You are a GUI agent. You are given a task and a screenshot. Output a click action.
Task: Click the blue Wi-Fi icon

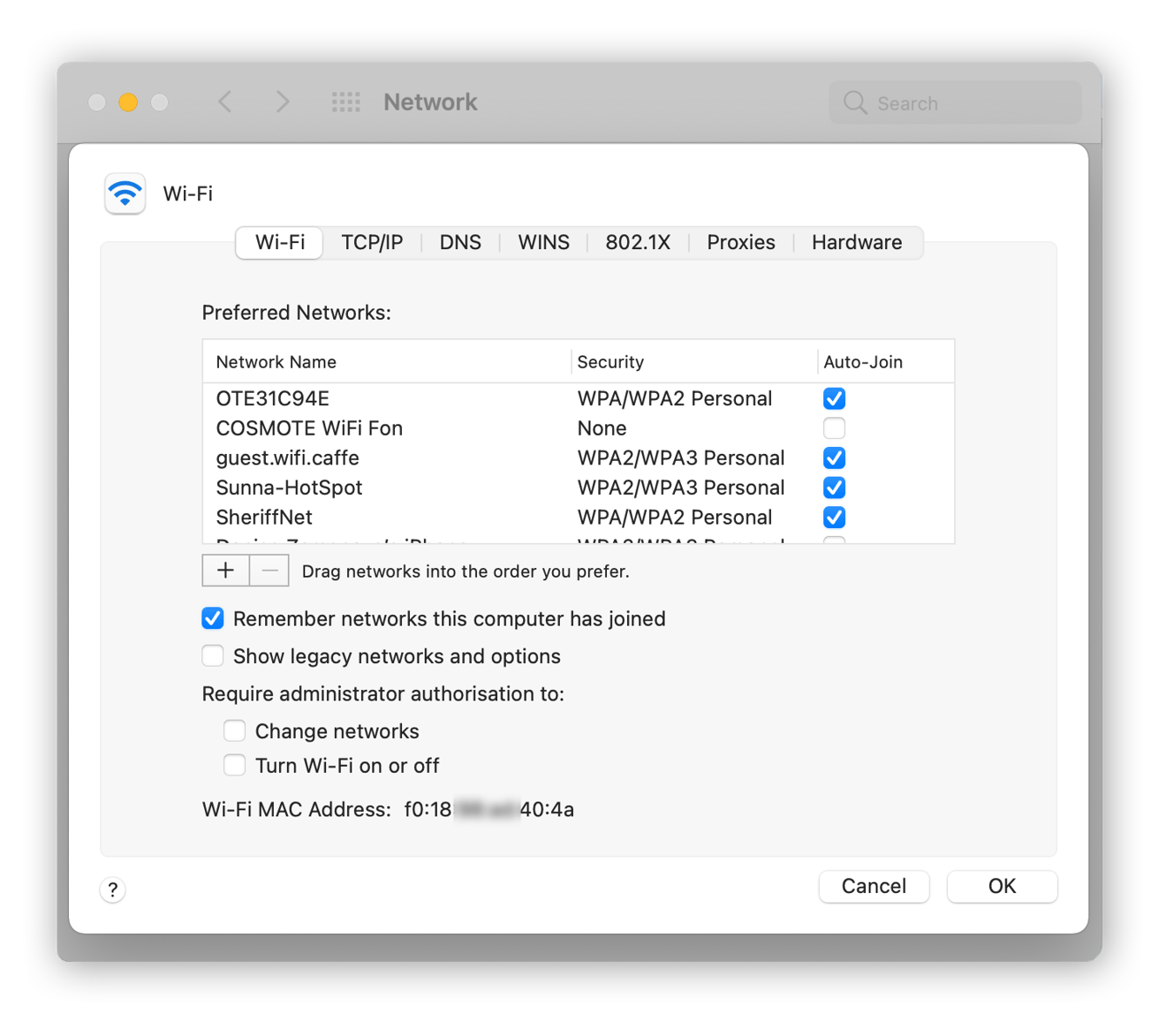pos(125,193)
